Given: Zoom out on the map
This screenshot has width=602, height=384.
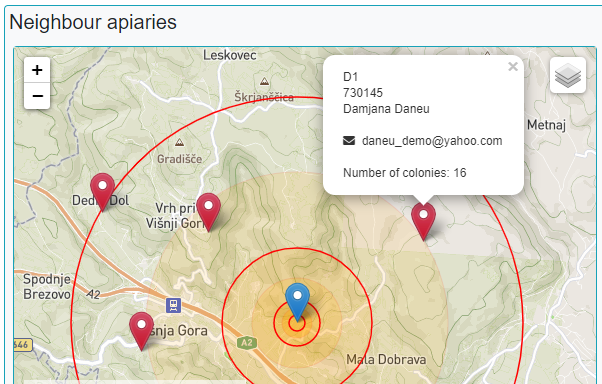Looking at the screenshot, I should [37, 96].
